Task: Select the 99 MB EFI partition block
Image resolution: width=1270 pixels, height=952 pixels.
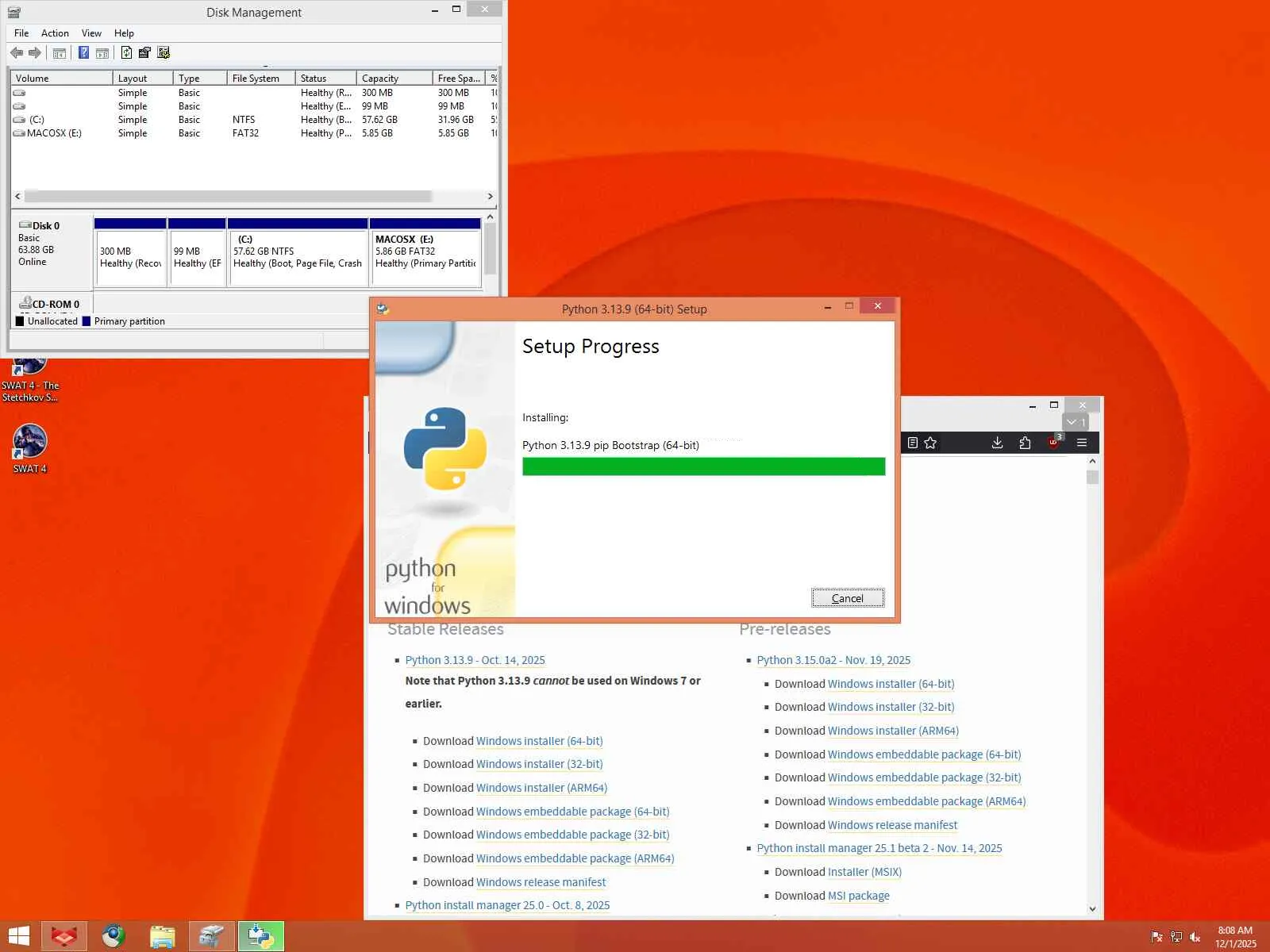Action: pos(197,252)
